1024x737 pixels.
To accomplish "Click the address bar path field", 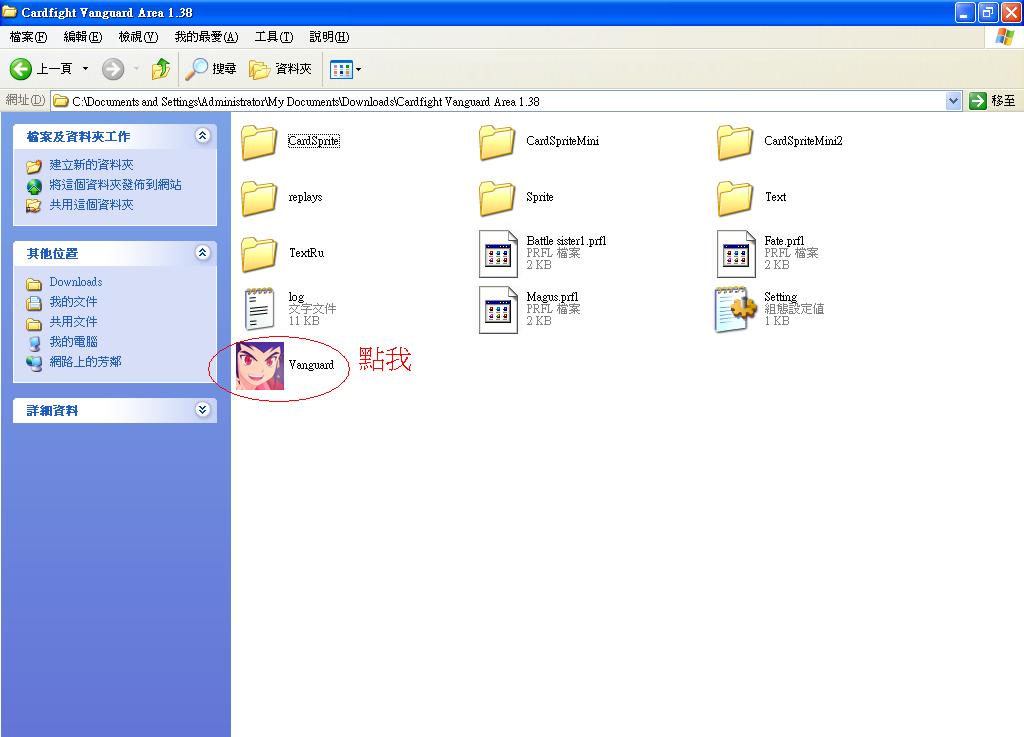I will tap(500, 101).
